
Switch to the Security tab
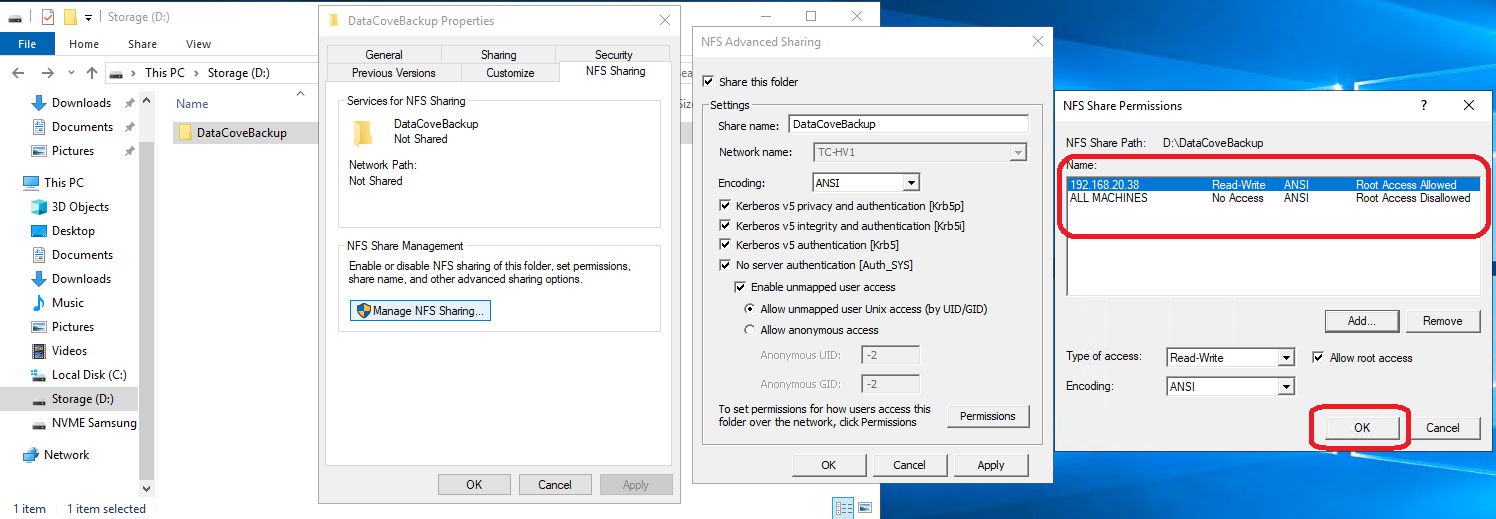pos(613,55)
